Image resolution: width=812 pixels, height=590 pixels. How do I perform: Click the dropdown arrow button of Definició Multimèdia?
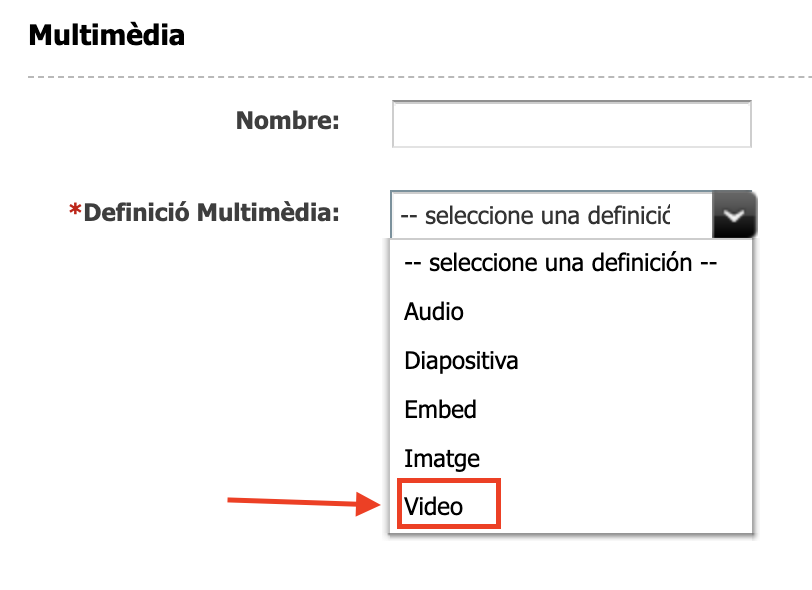pos(734,215)
